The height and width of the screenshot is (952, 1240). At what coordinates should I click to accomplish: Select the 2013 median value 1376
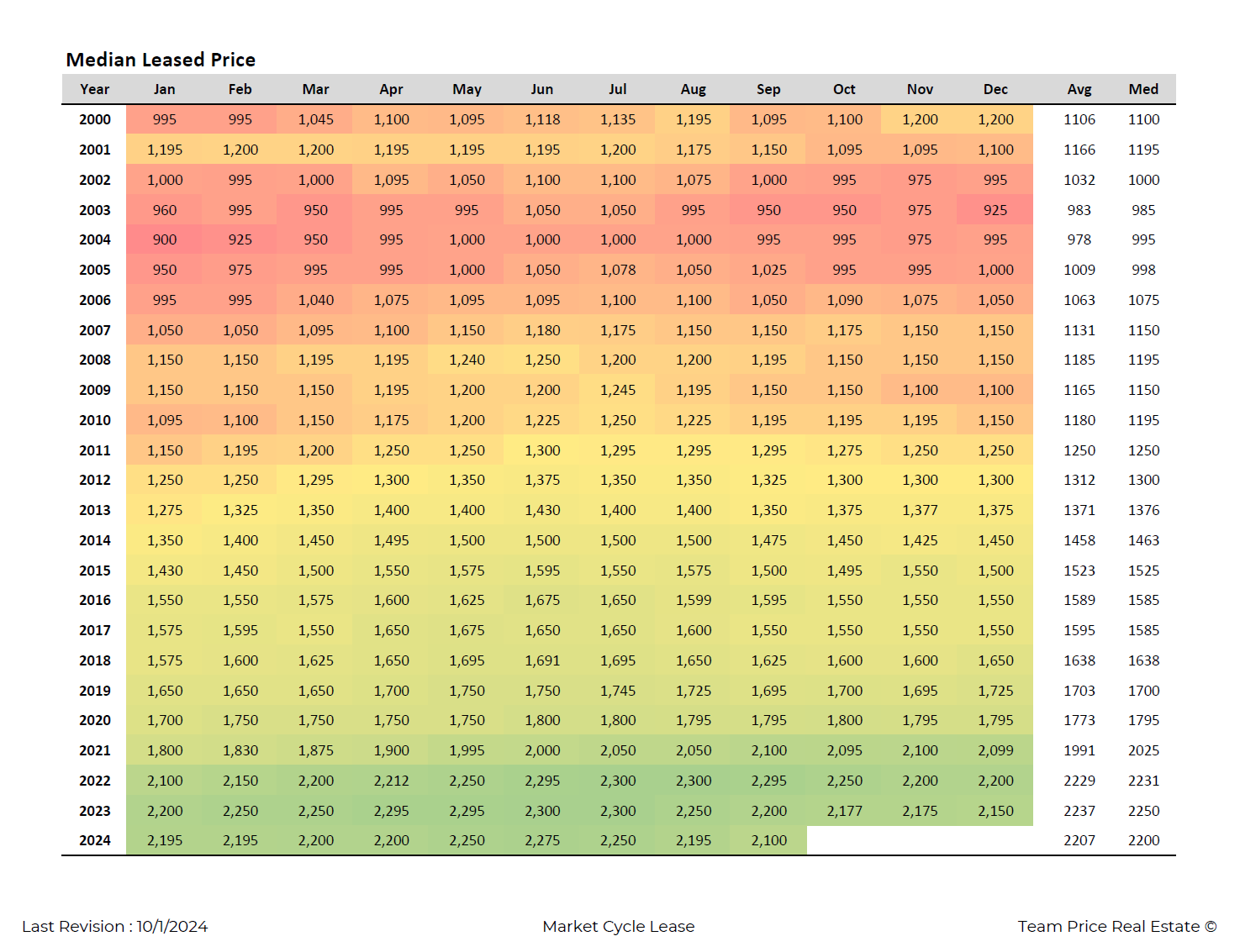point(1142,510)
